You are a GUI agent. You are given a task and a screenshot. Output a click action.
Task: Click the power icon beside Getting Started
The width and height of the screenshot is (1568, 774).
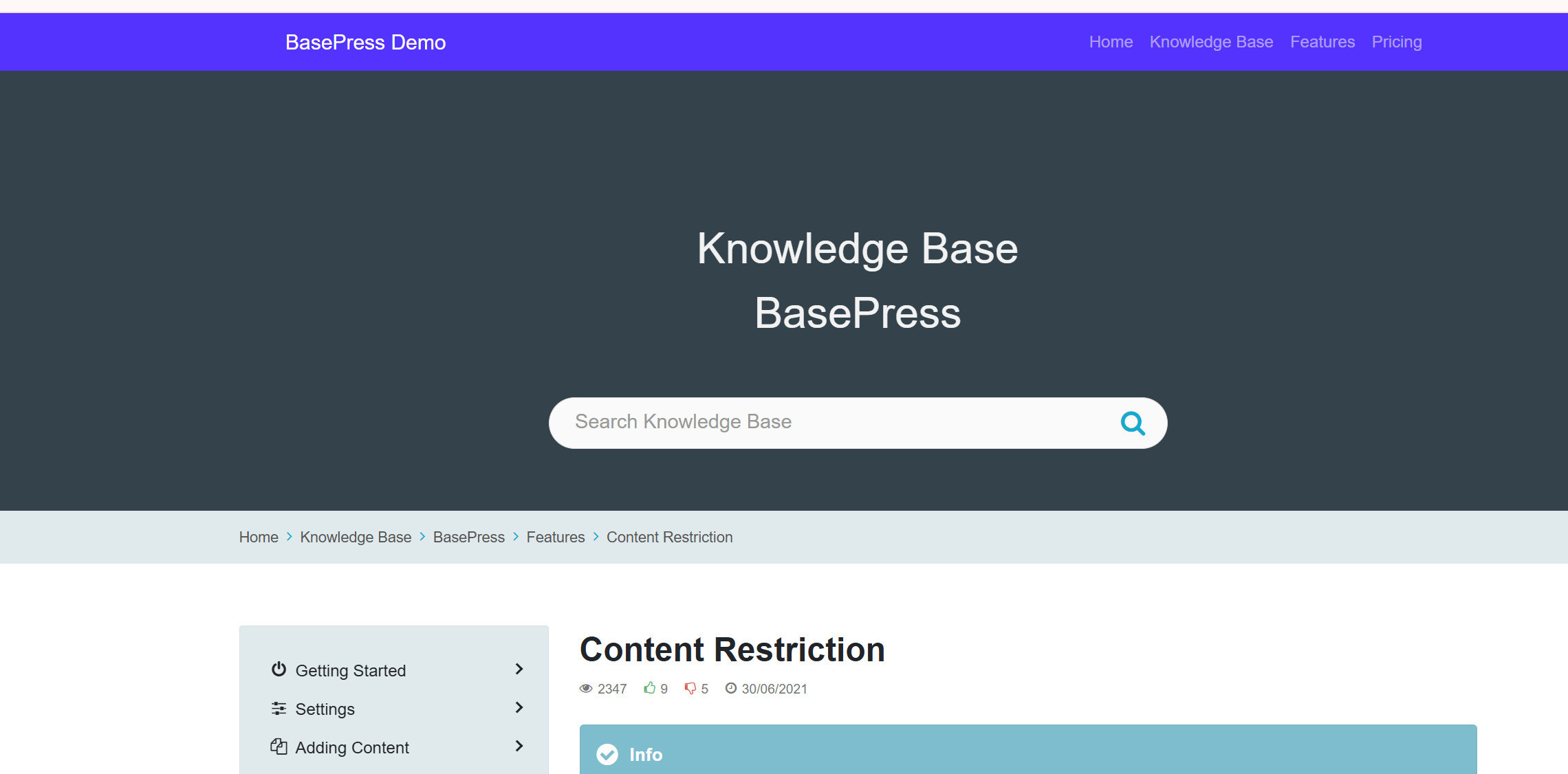(279, 670)
